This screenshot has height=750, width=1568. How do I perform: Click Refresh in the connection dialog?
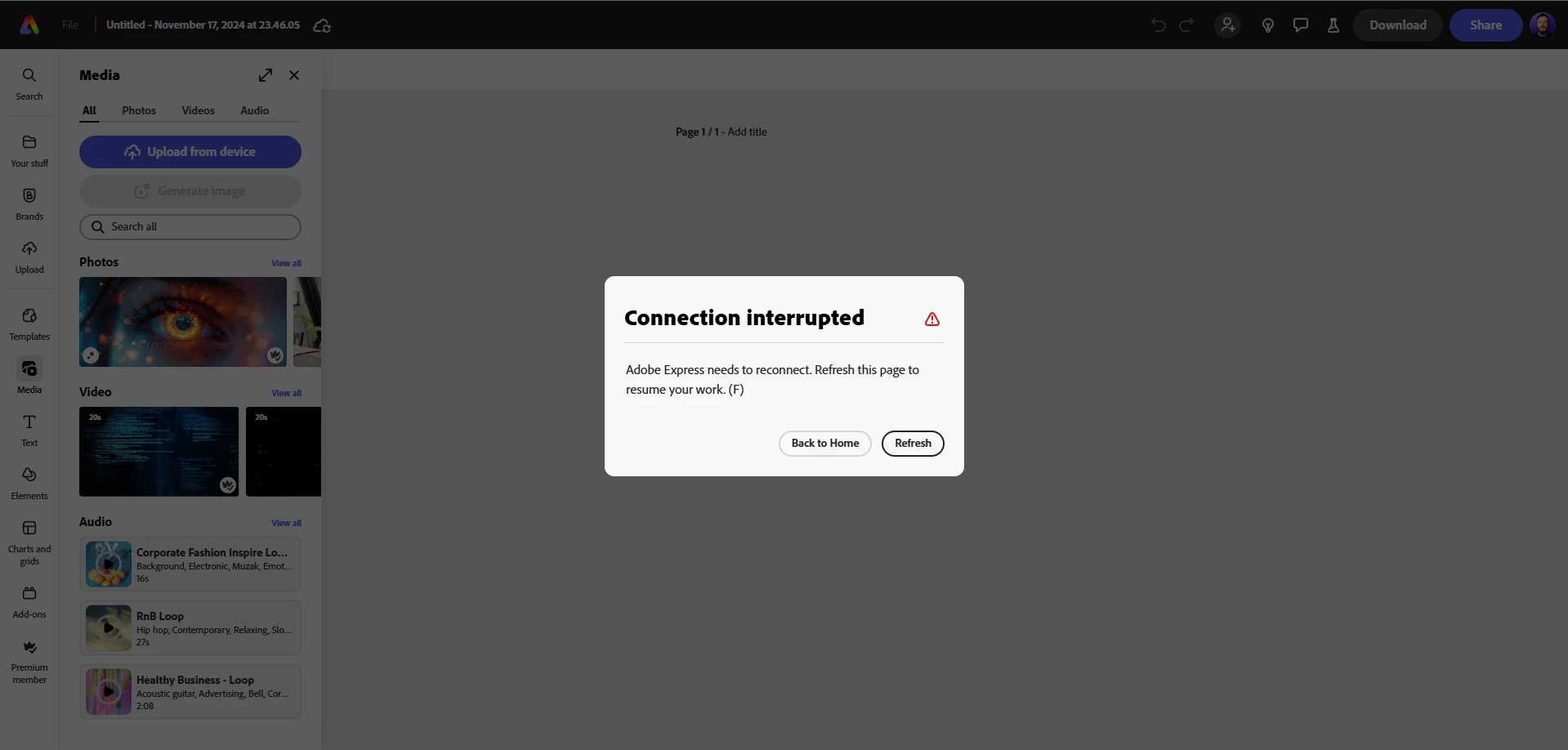point(913,443)
